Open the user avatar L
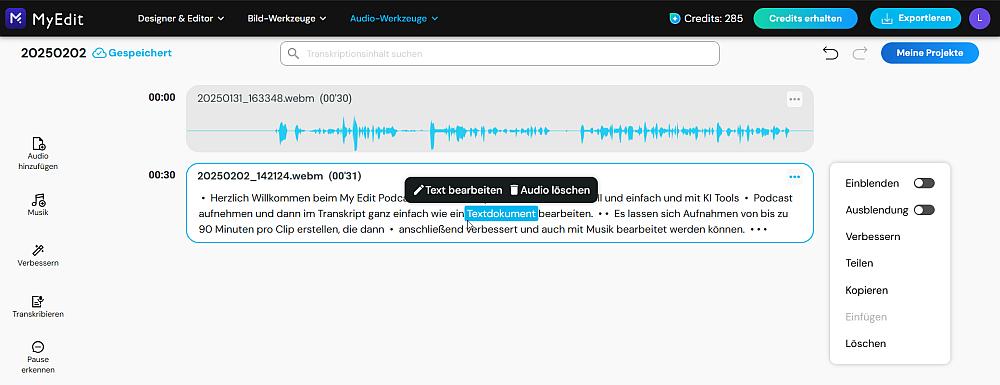The image size is (1000, 385). 979,18
